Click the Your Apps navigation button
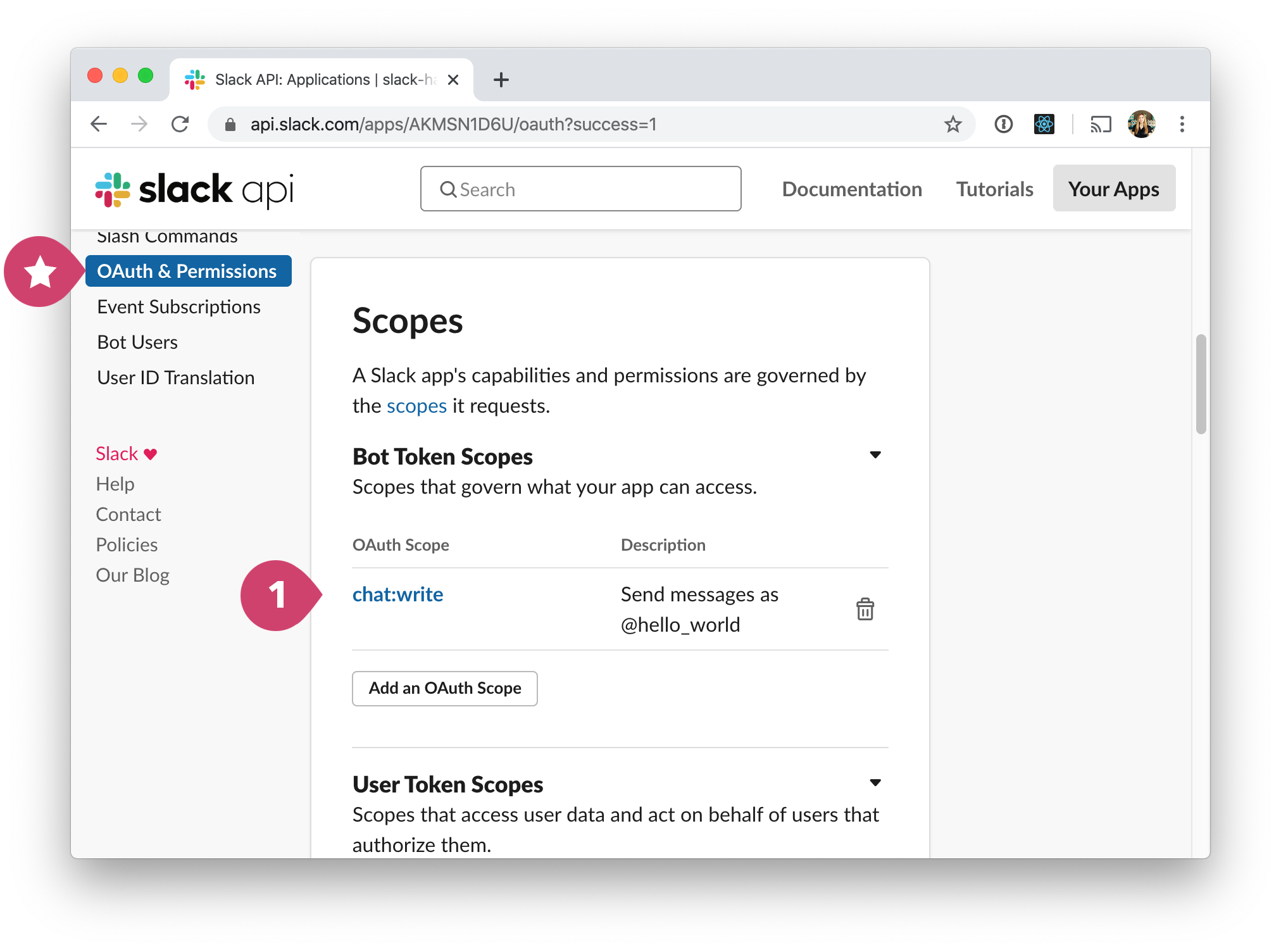 pyautogui.click(x=1113, y=189)
